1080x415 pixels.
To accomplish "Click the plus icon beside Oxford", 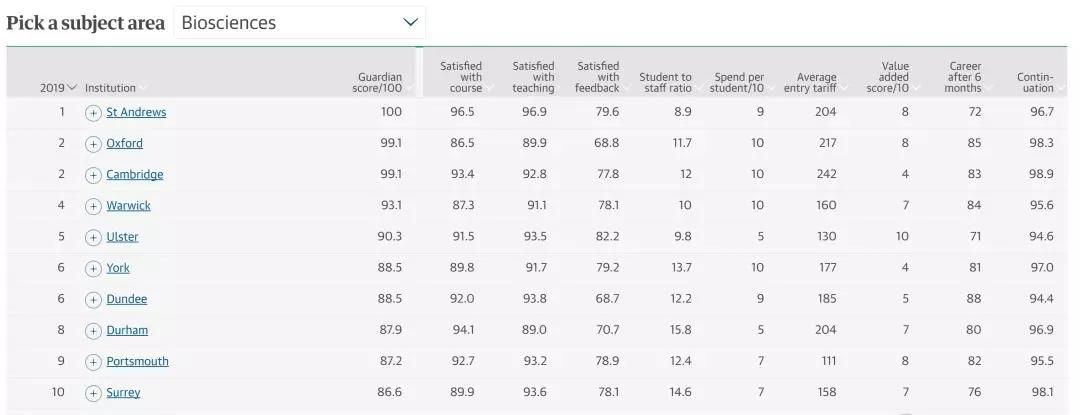I will 93,144.
